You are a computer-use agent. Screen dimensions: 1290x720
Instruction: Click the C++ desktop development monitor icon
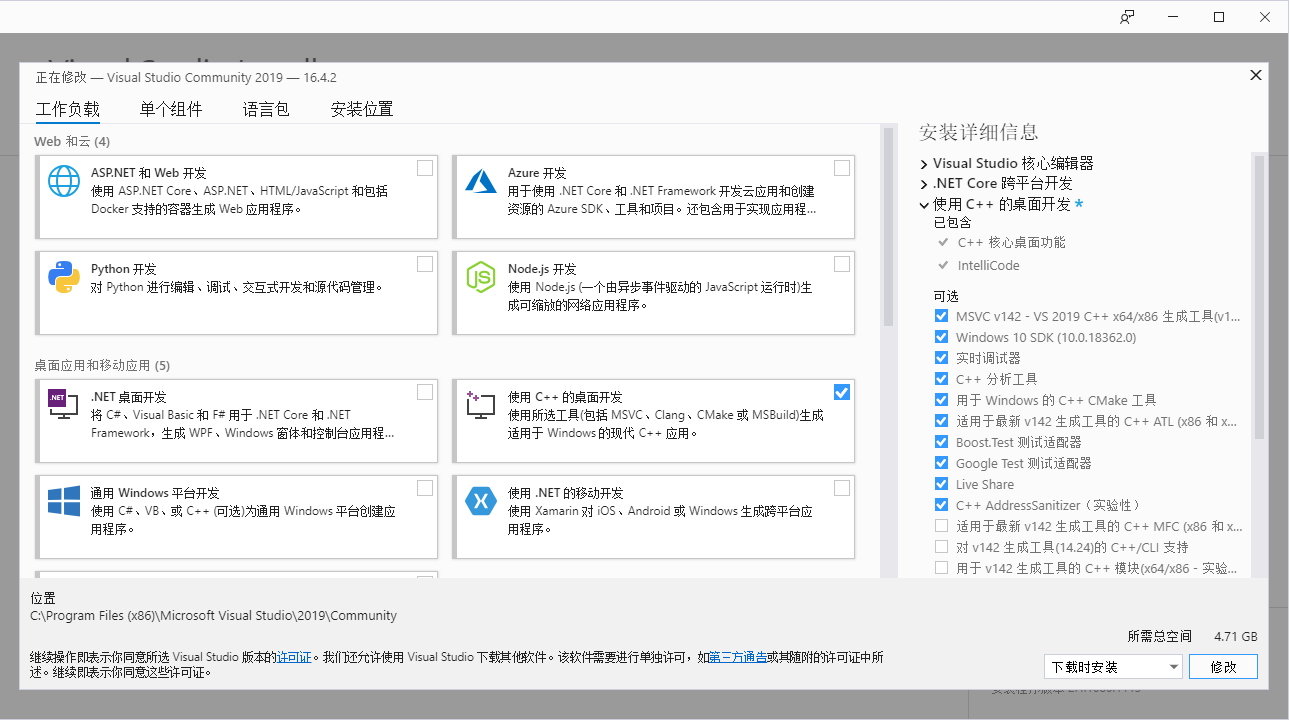(x=481, y=405)
